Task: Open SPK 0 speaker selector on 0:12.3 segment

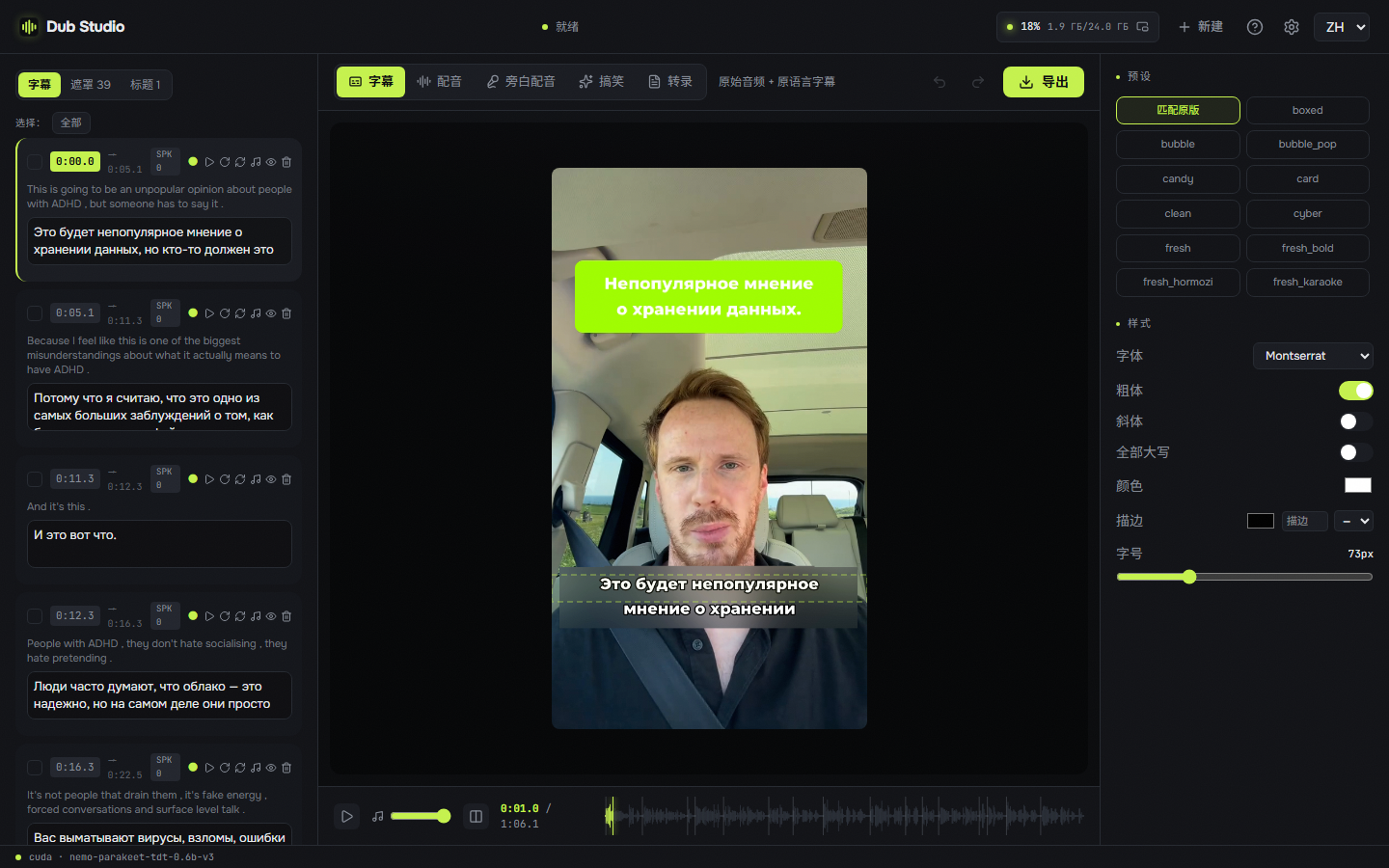Action: pyautogui.click(x=165, y=615)
